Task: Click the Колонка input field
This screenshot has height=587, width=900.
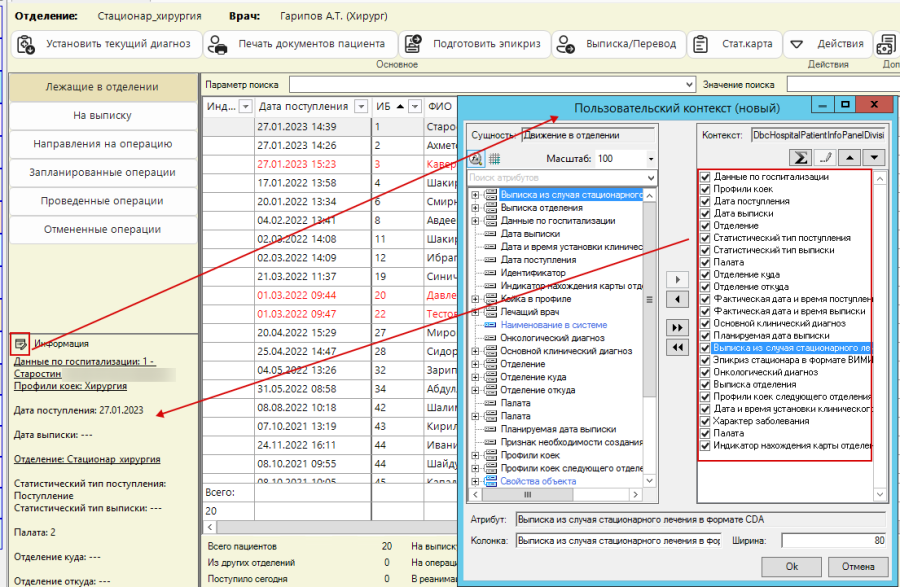Action: point(618,541)
